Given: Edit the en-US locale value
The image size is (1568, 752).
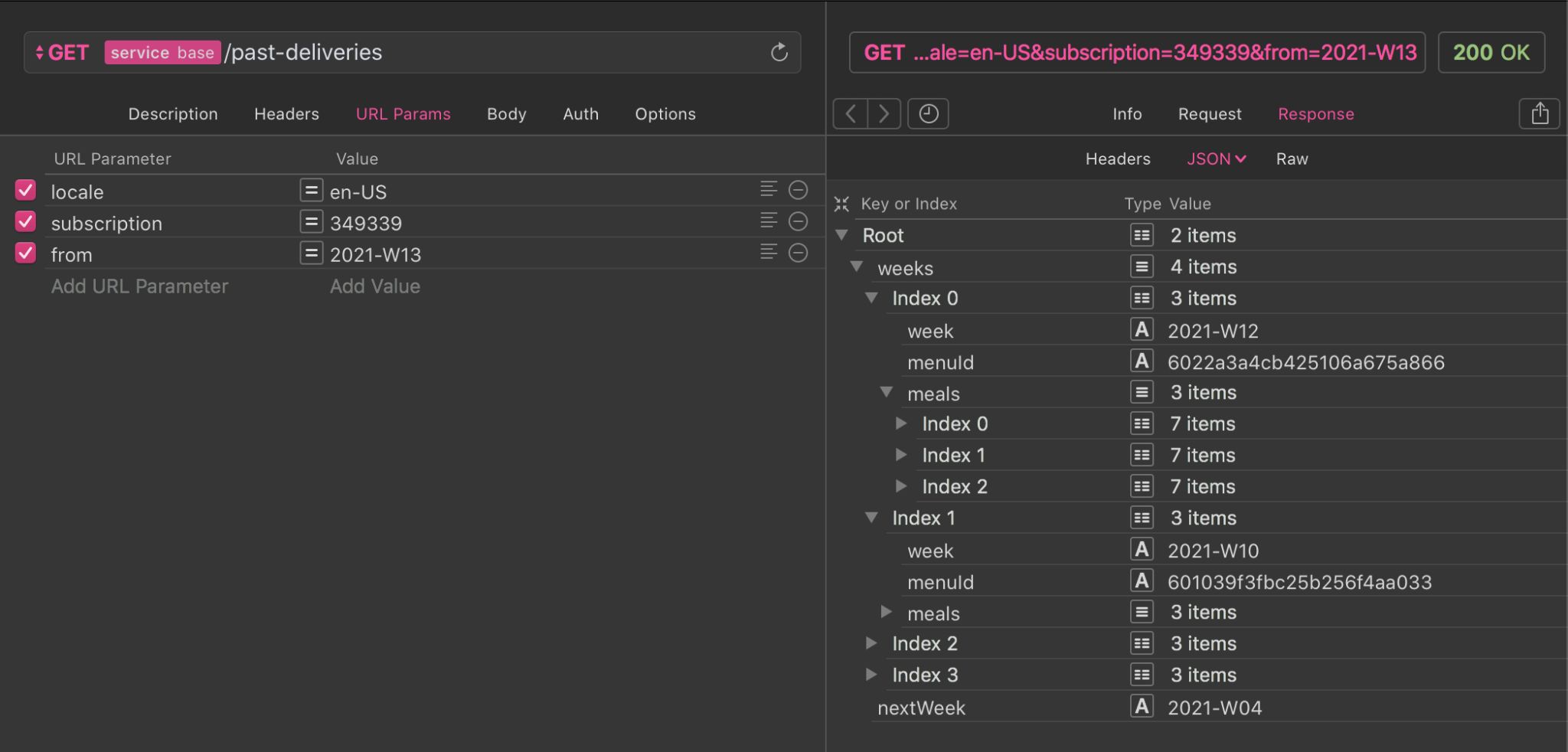Looking at the screenshot, I should click(358, 191).
